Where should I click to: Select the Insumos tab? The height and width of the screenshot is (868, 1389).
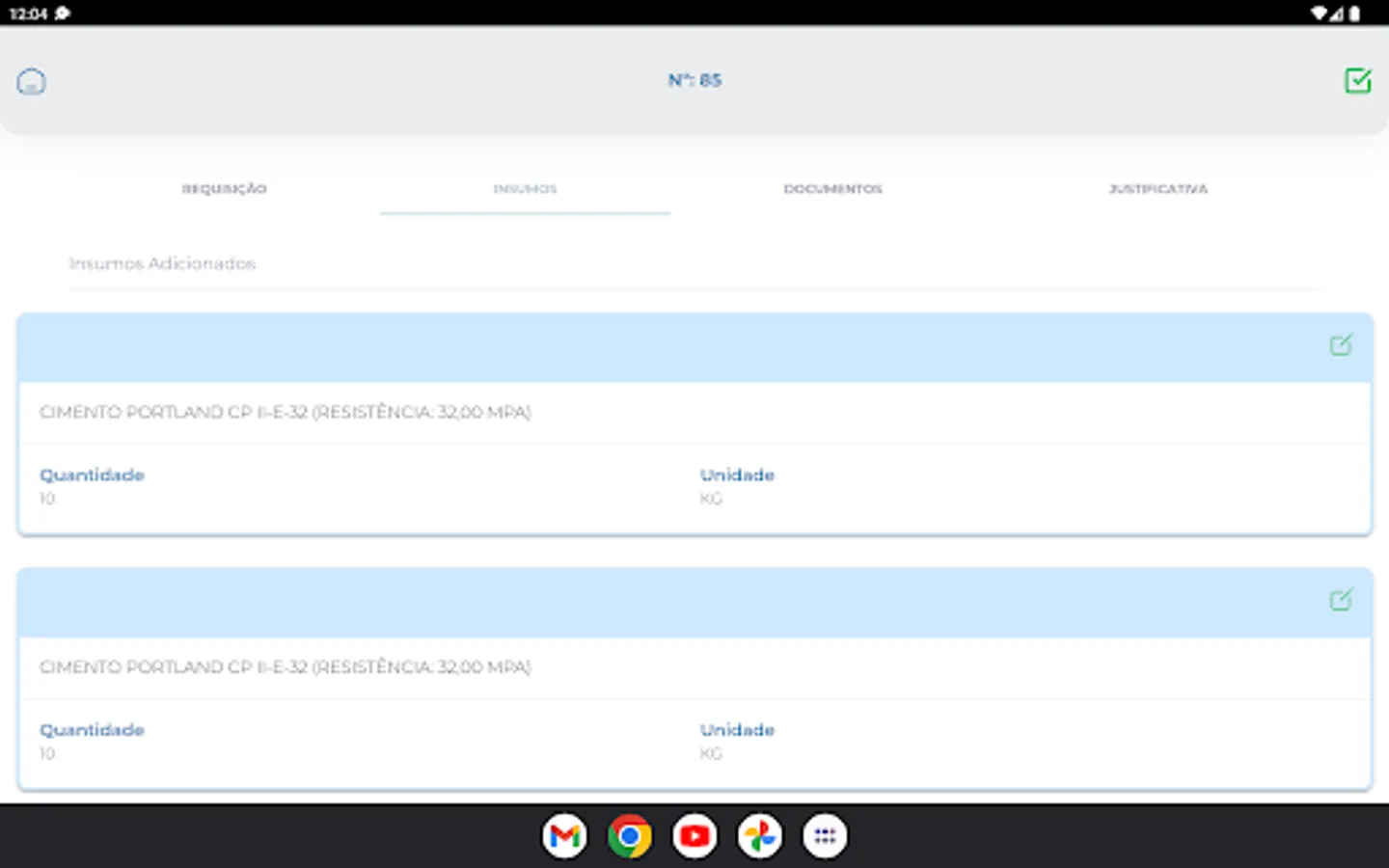point(525,189)
